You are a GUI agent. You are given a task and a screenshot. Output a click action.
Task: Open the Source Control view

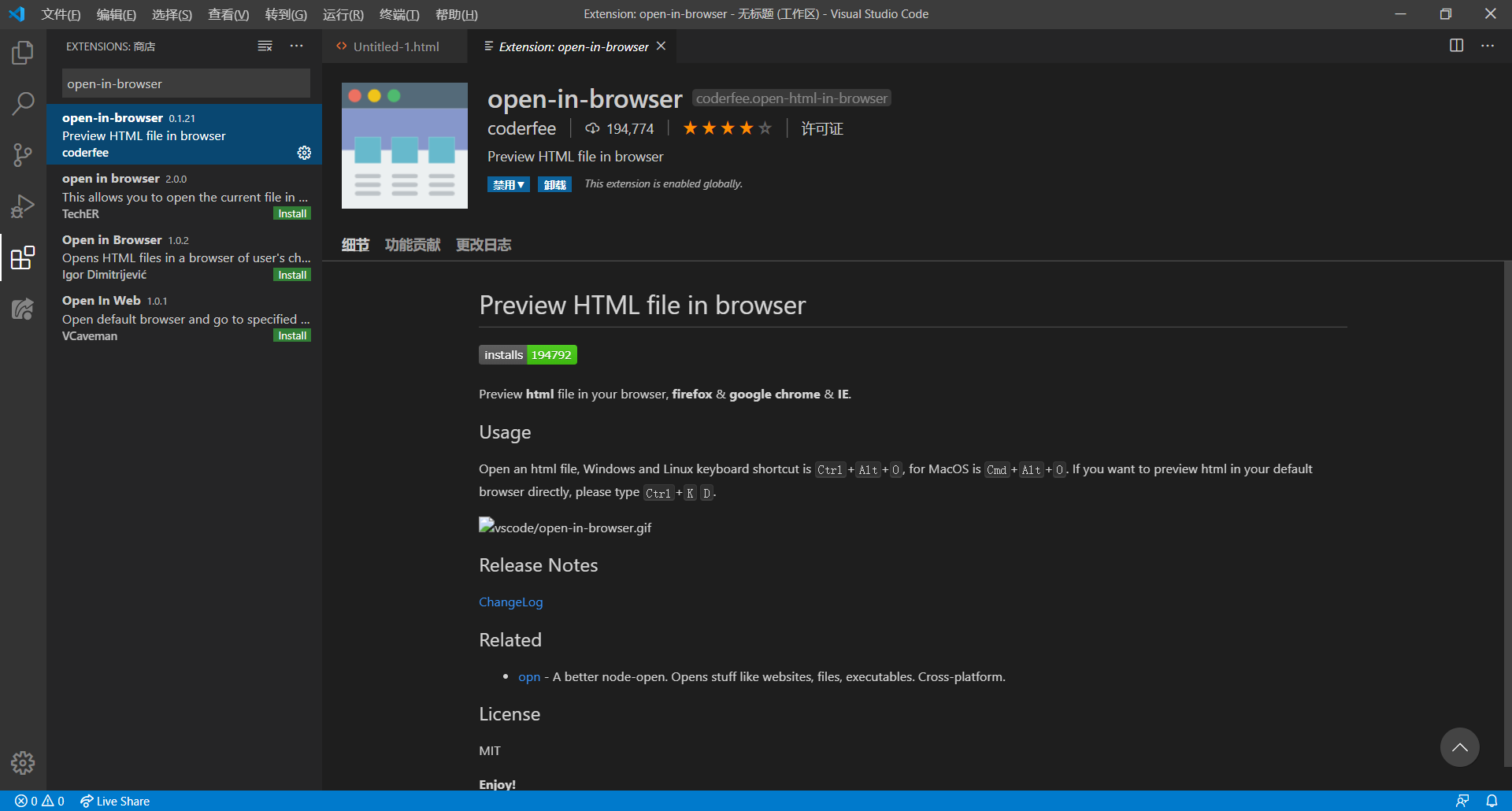23,155
